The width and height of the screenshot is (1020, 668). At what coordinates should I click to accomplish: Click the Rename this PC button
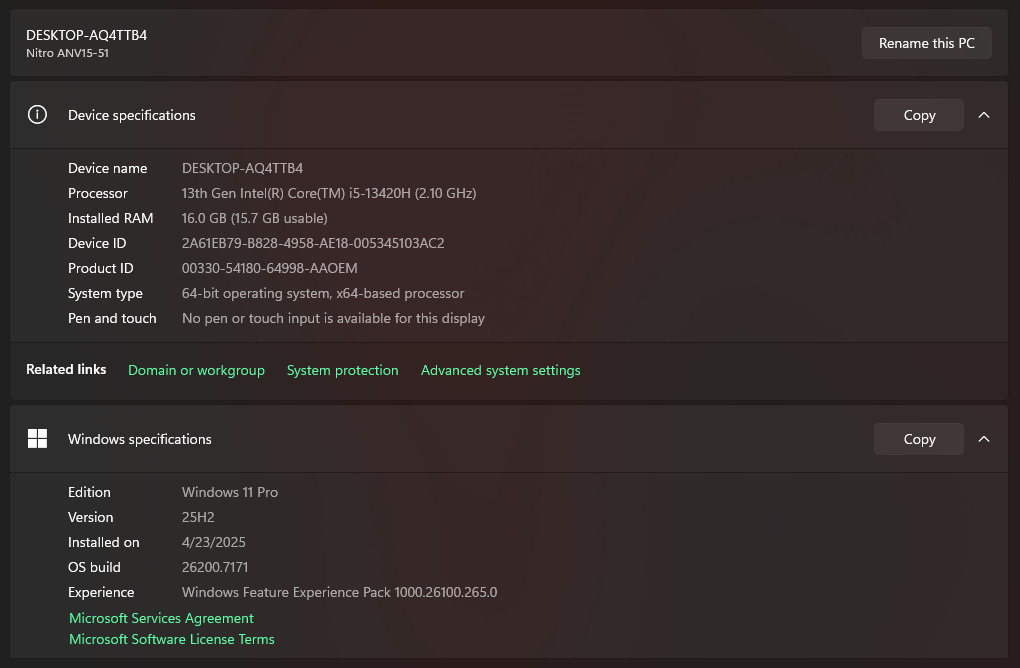point(926,43)
